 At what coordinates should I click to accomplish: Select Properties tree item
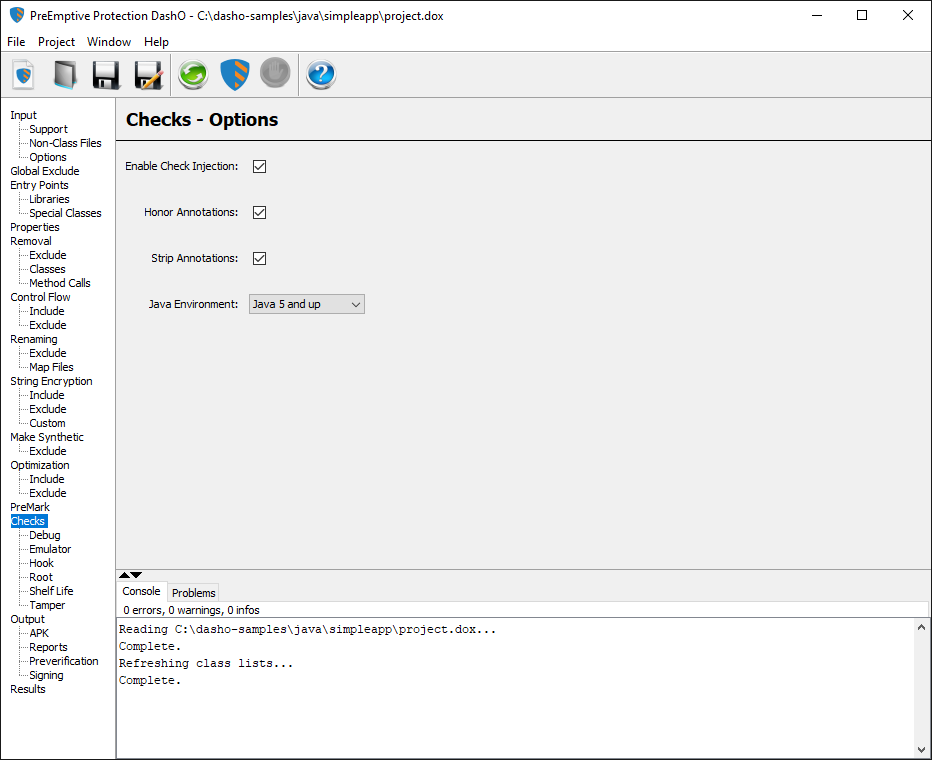(35, 227)
